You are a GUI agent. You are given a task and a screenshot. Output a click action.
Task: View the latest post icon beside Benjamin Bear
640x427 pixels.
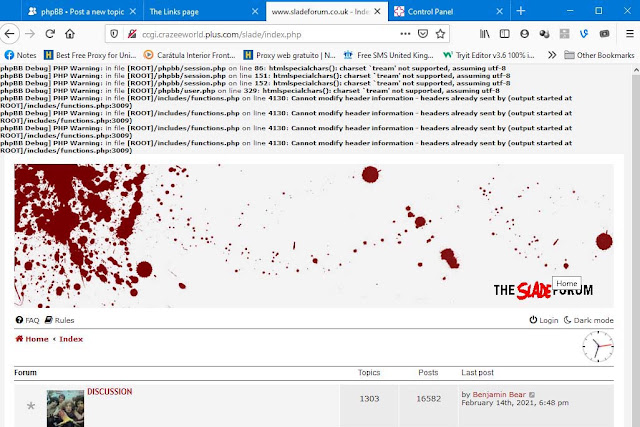tap(532, 395)
